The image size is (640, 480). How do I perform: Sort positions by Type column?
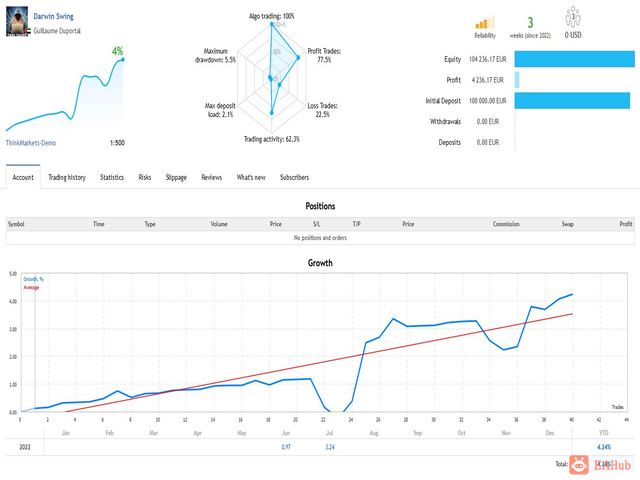(150, 224)
